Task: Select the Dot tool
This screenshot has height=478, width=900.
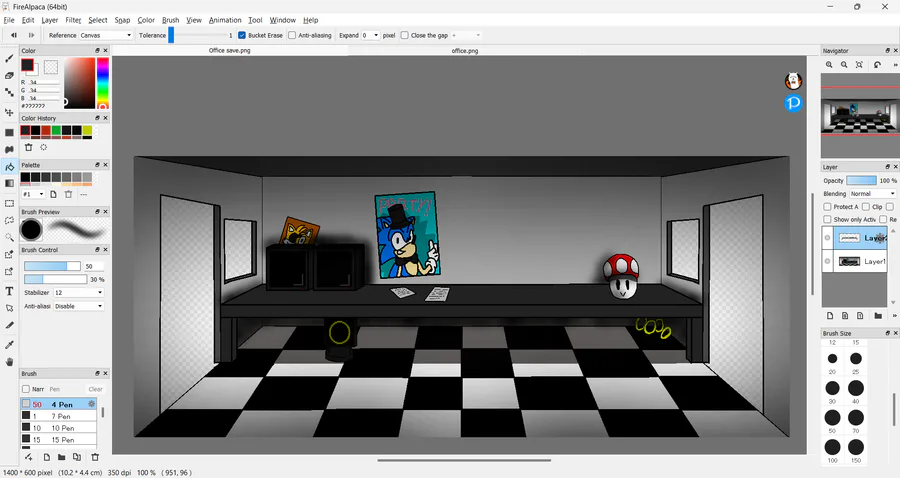Action: pos(9,92)
